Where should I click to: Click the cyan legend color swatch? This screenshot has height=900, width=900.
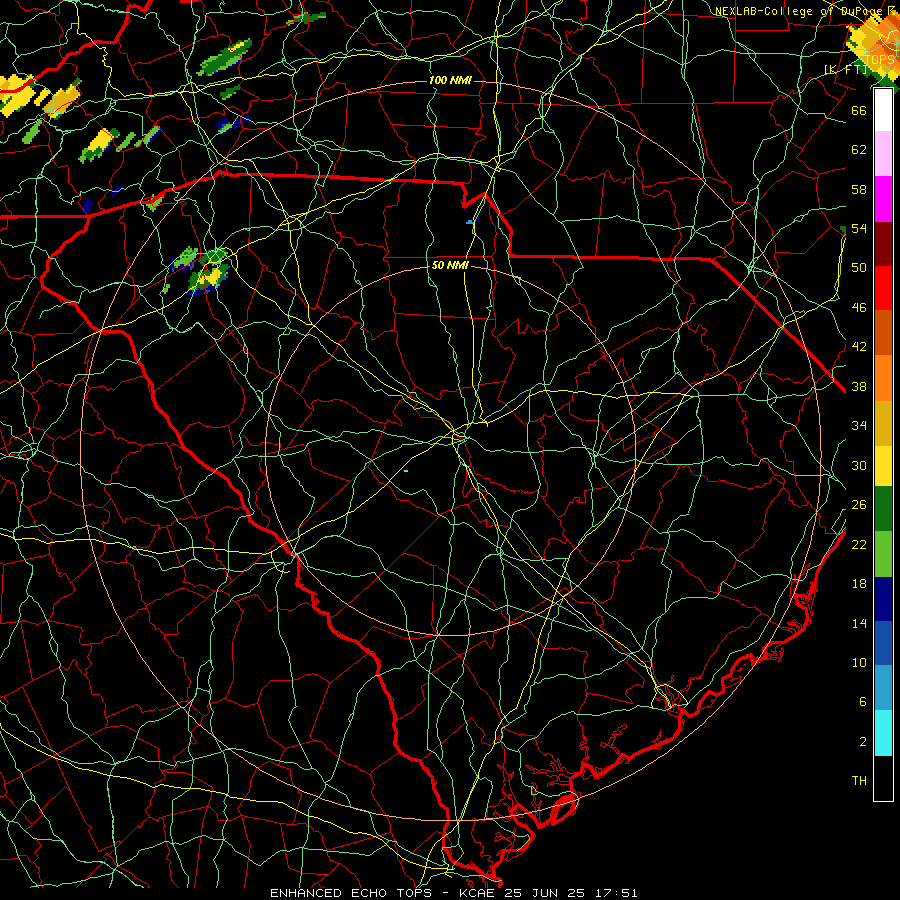click(x=883, y=733)
